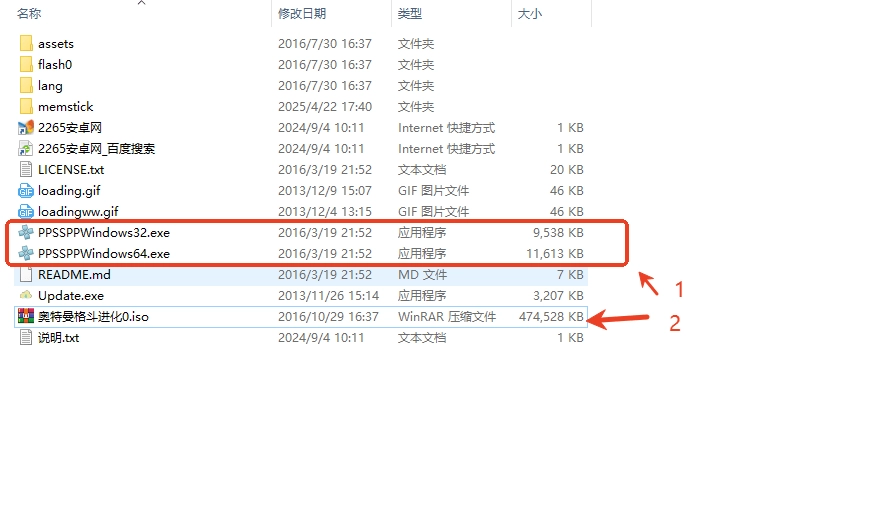This screenshot has width=879, height=520.
Task: Click the loadingww.gif file icon
Action: (26, 212)
